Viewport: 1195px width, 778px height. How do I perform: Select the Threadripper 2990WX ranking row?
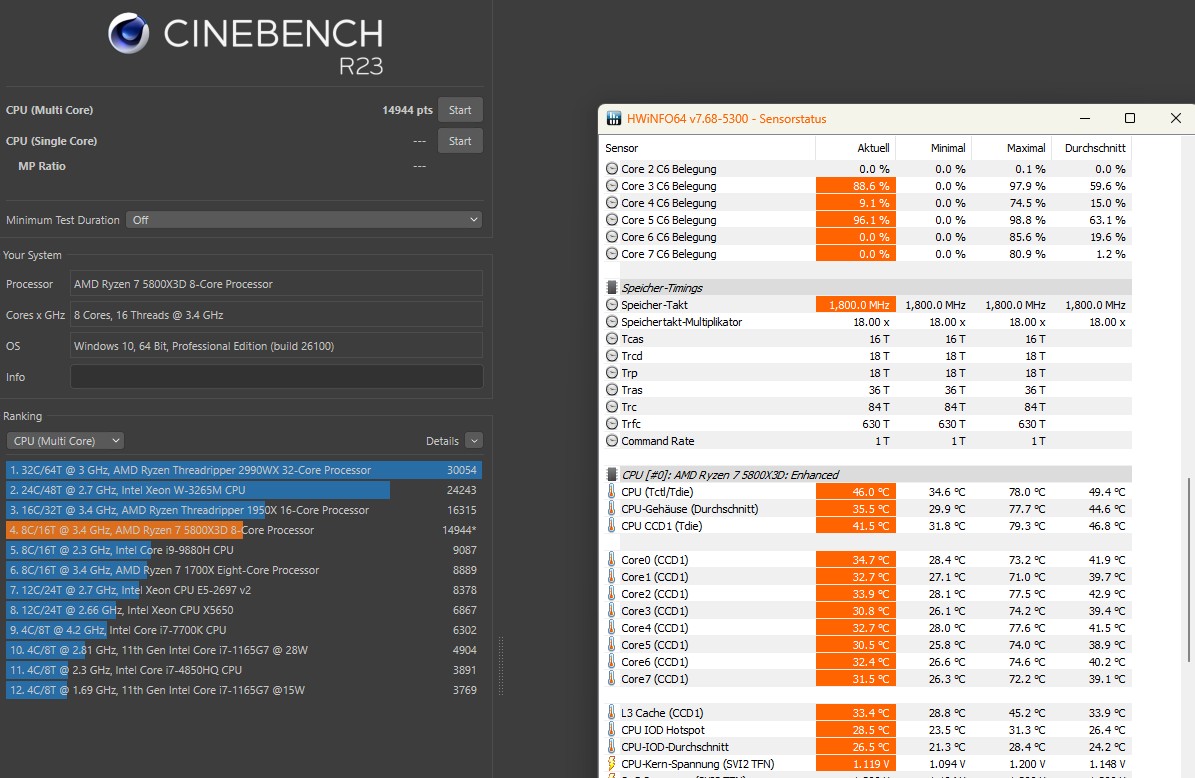click(x=244, y=470)
